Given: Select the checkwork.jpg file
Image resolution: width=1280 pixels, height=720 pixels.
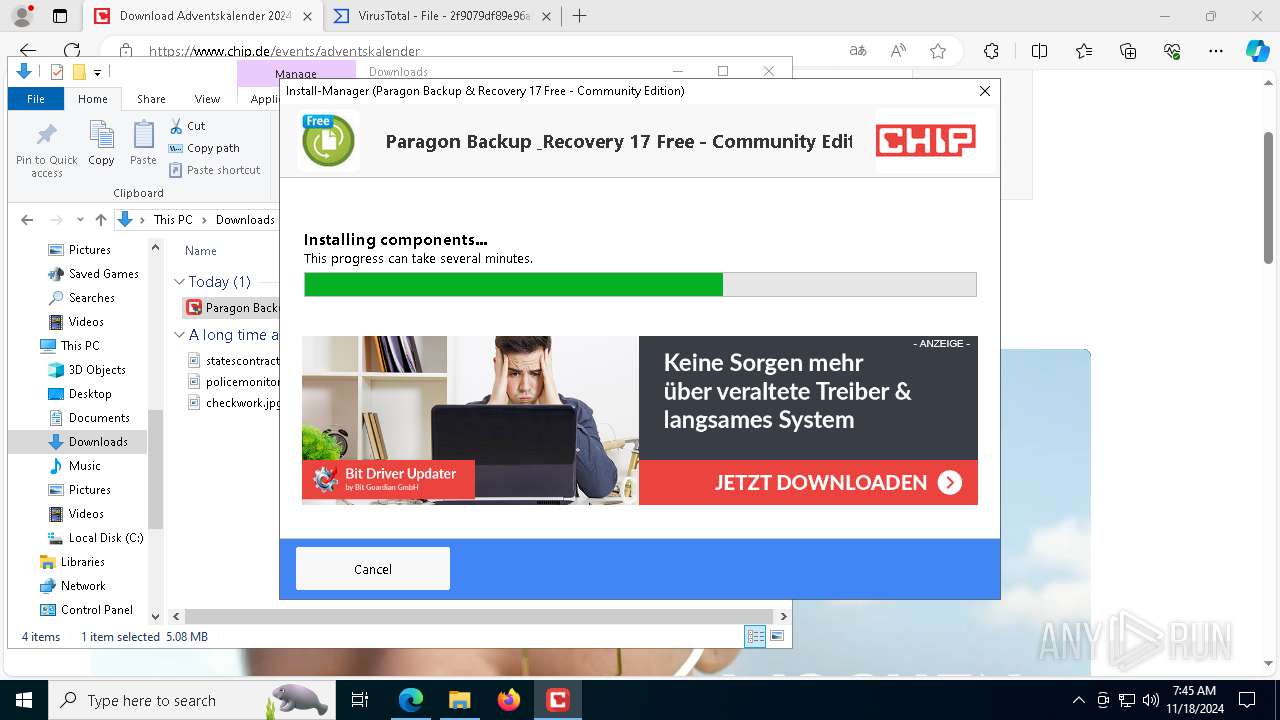Looking at the screenshot, I should coord(234,403).
